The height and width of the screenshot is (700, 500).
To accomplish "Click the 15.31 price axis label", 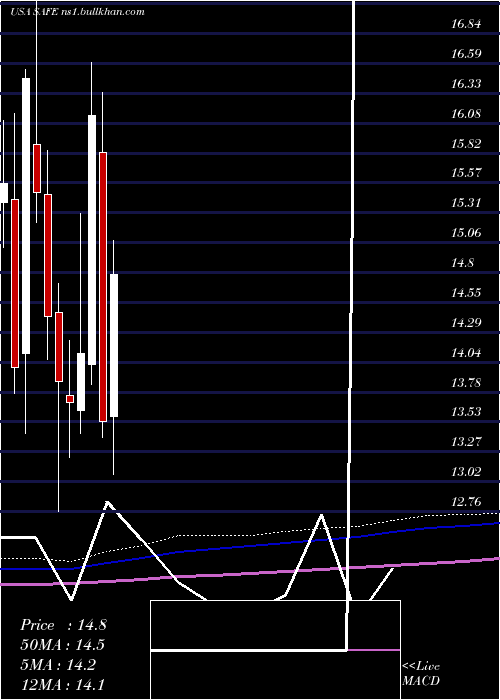I will (x=466, y=203).
